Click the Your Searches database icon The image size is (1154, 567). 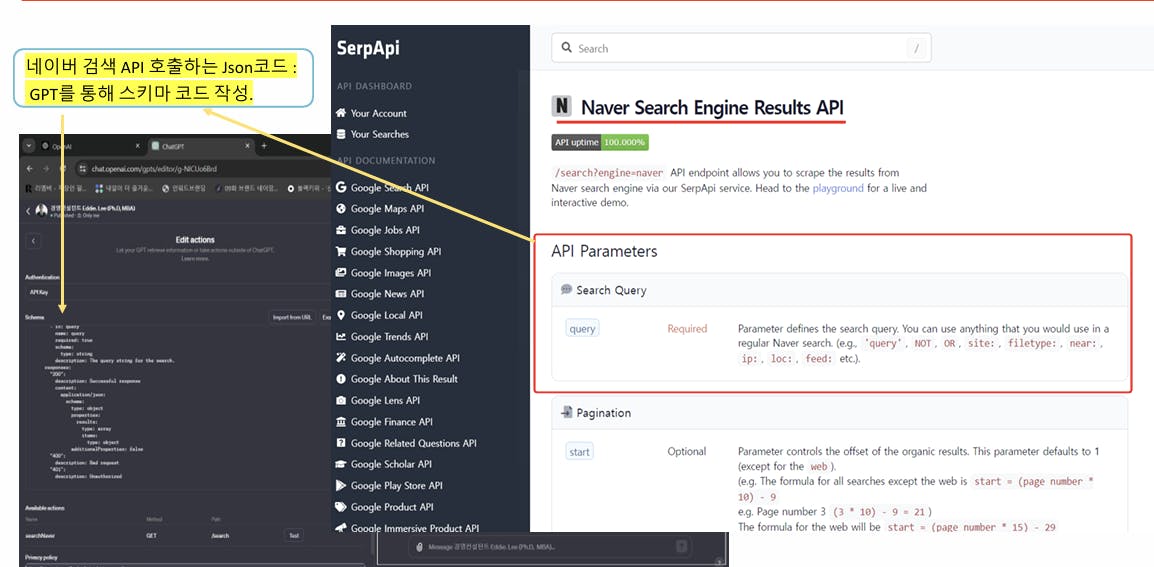tap(341, 134)
